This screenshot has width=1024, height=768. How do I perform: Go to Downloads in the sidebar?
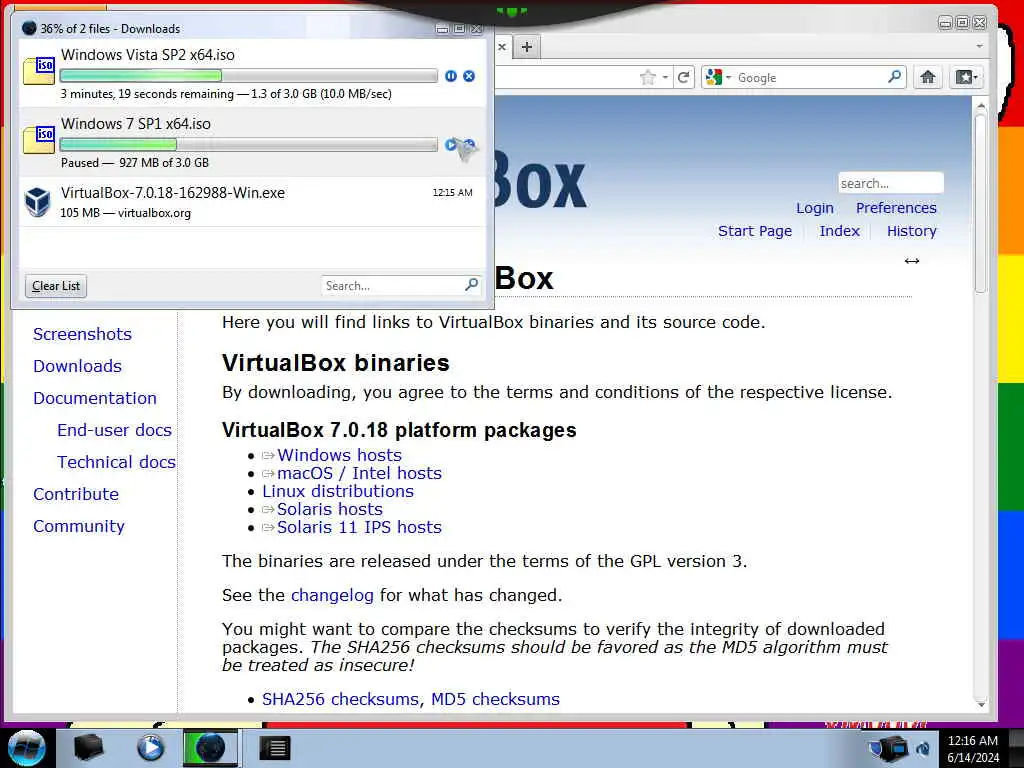tap(77, 366)
